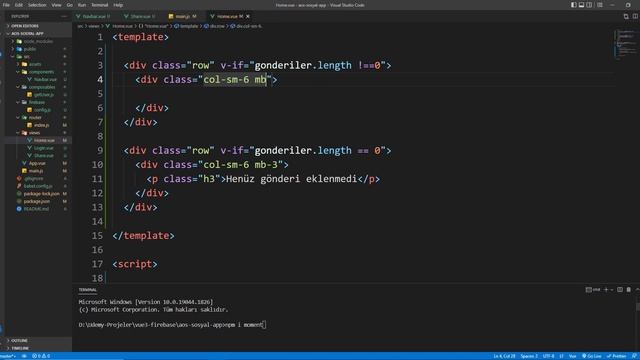Image resolution: width=640 pixels, height=360 pixels.
Task: Open Customize Layout icon in title bar
Action: click(600, 5)
